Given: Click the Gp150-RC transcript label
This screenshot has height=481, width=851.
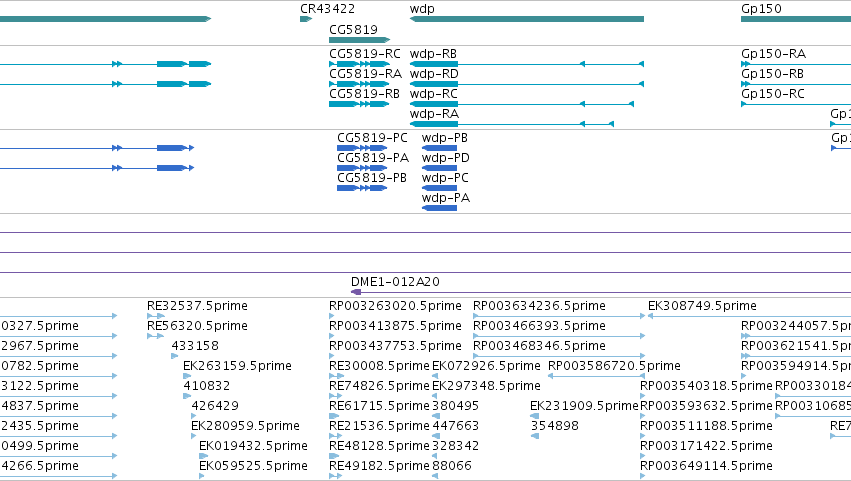Looking at the screenshot, I should tap(773, 94).
